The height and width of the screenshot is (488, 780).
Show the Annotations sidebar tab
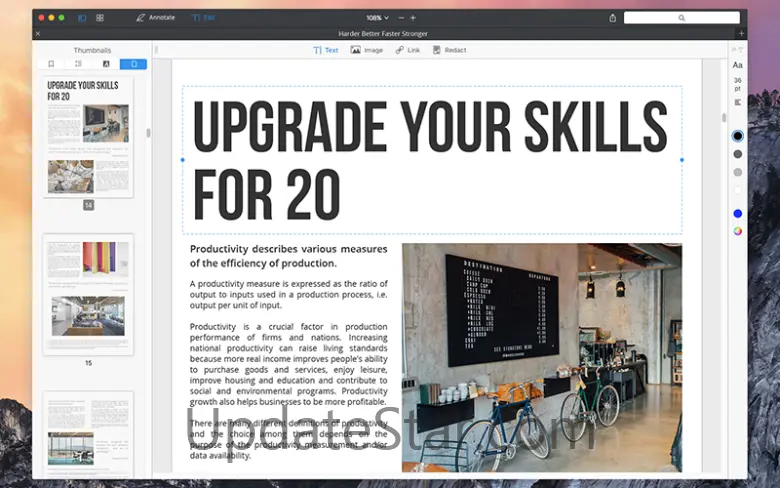[x=106, y=64]
